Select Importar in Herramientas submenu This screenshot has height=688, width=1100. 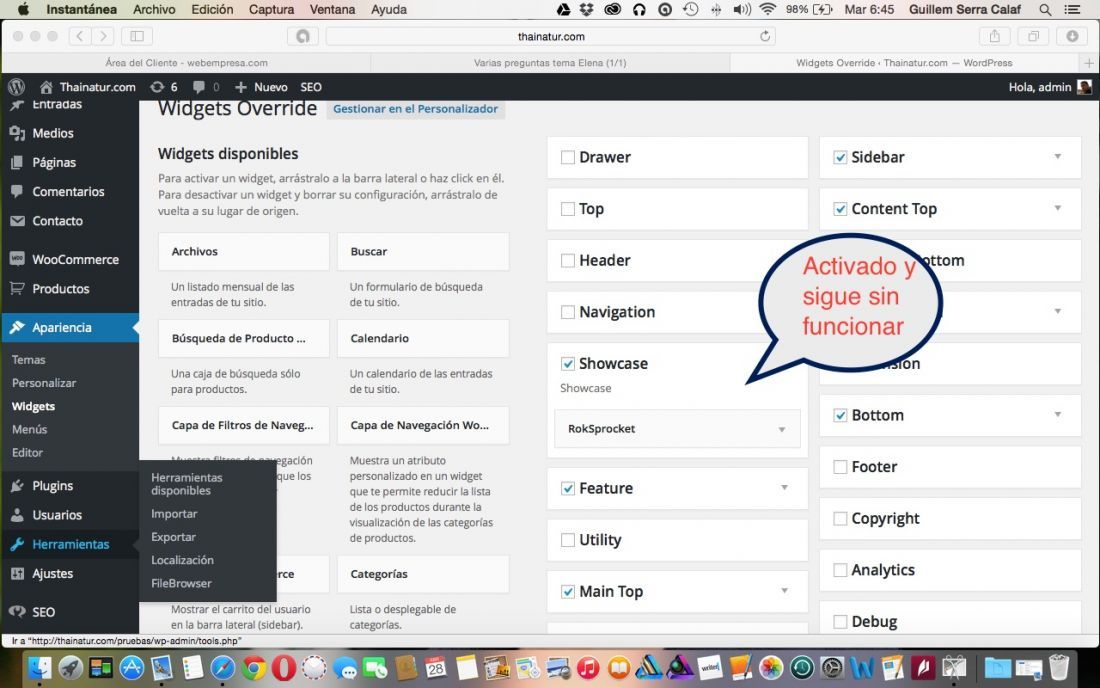pyautogui.click(x=174, y=513)
